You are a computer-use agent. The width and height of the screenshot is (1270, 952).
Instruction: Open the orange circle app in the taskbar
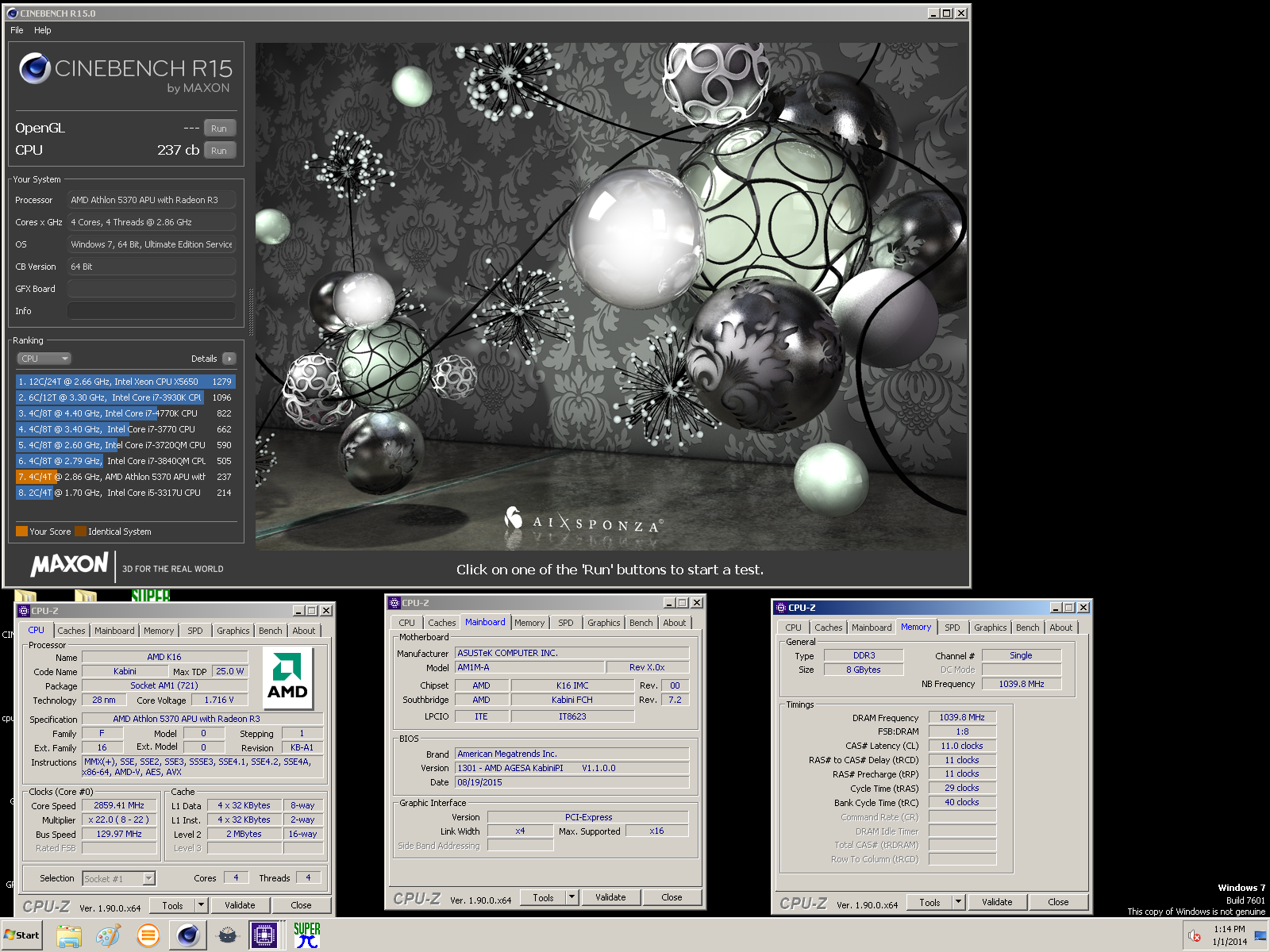pos(148,935)
